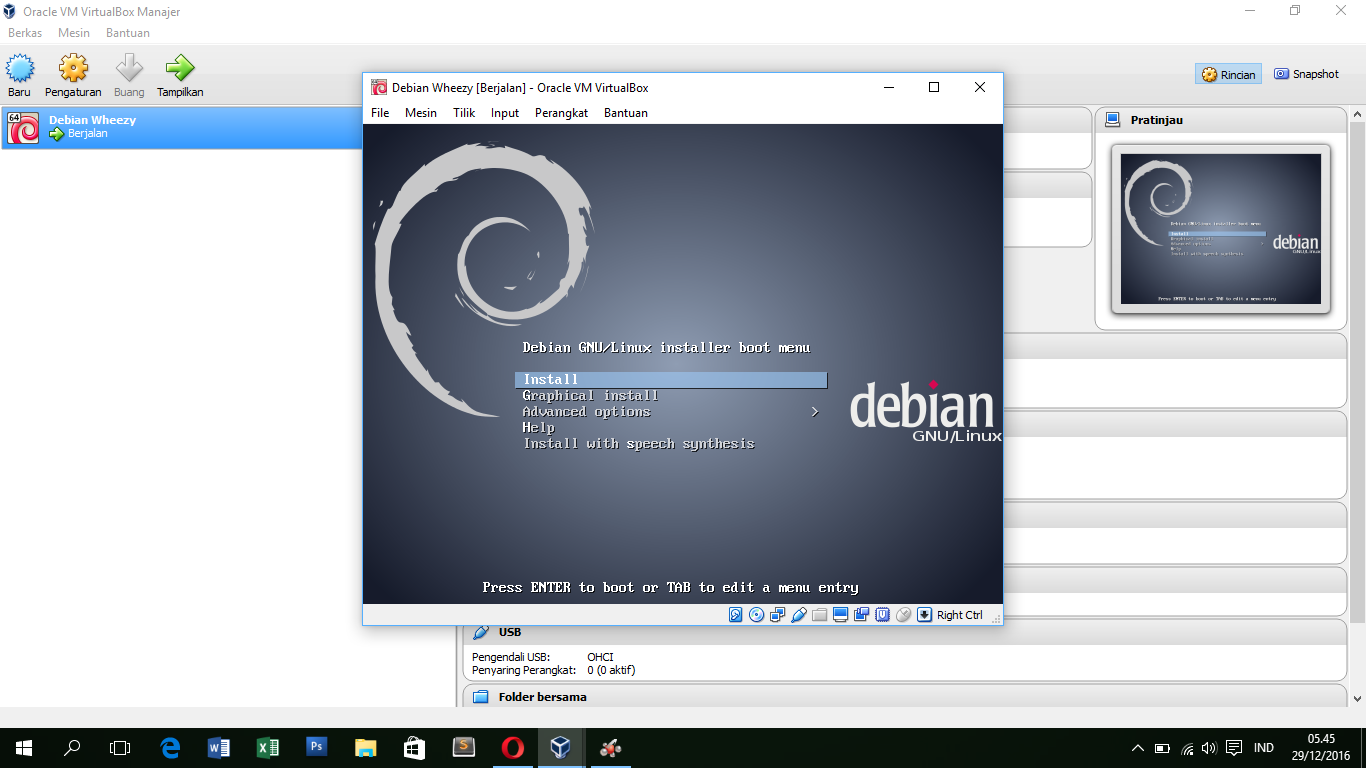Open the Windows Store taskbar icon
This screenshot has height=768, width=1366.
point(415,748)
